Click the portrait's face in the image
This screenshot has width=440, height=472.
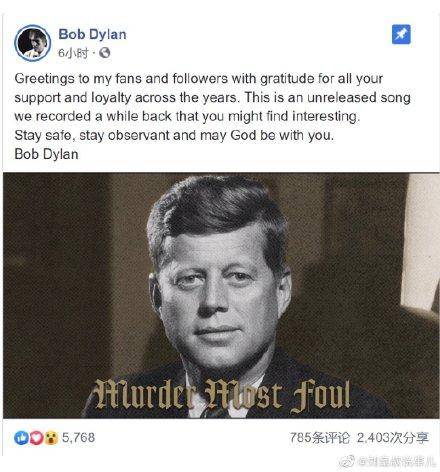pos(218,293)
